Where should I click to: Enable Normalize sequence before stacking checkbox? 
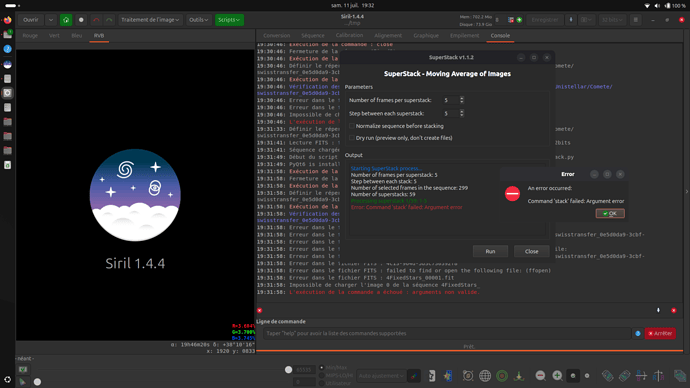[x=352, y=126]
